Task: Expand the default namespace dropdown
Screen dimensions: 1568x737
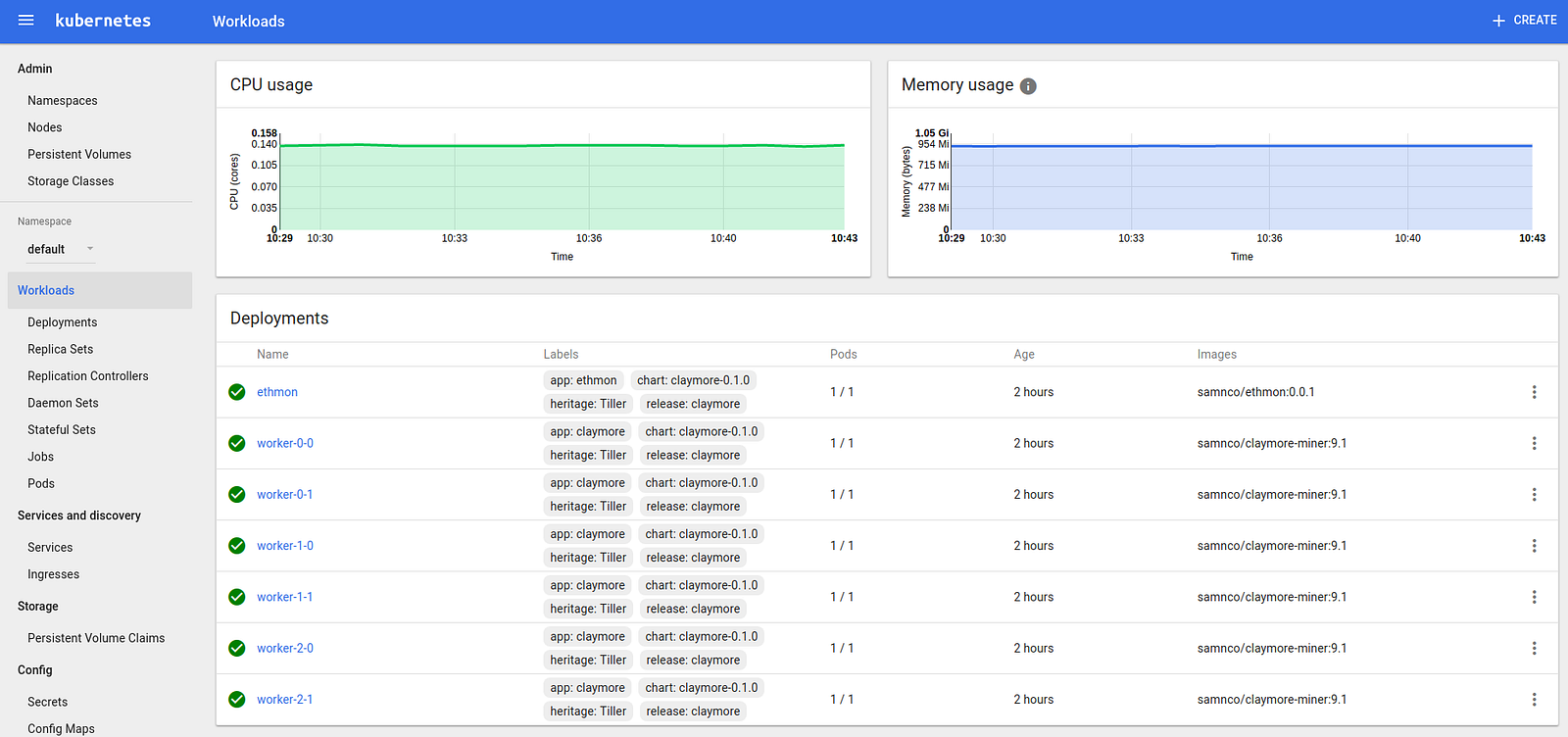Action: [61, 249]
